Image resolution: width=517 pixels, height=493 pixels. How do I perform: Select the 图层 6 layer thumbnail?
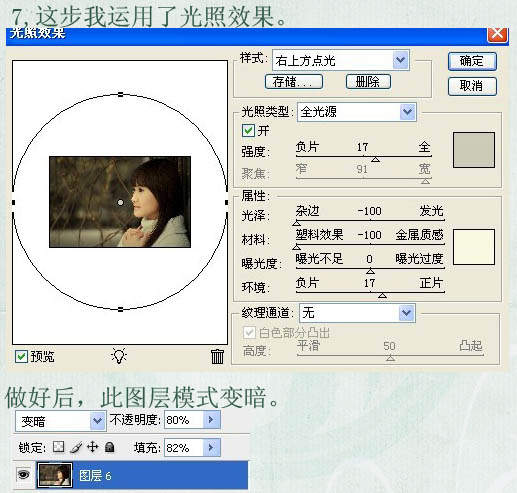pyautogui.click(x=55, y=475)
